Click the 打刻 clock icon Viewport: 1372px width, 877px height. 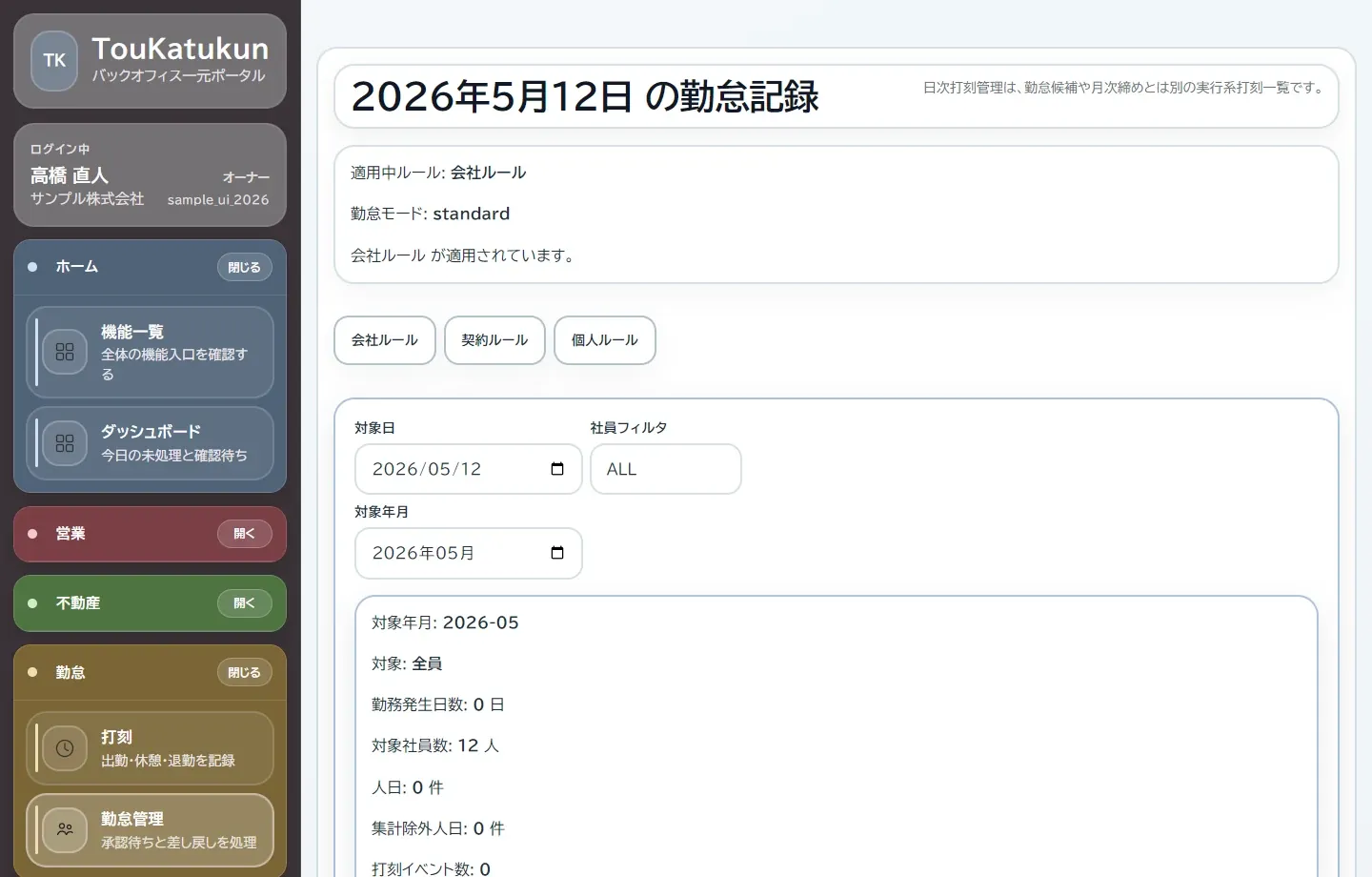(65, 748)
